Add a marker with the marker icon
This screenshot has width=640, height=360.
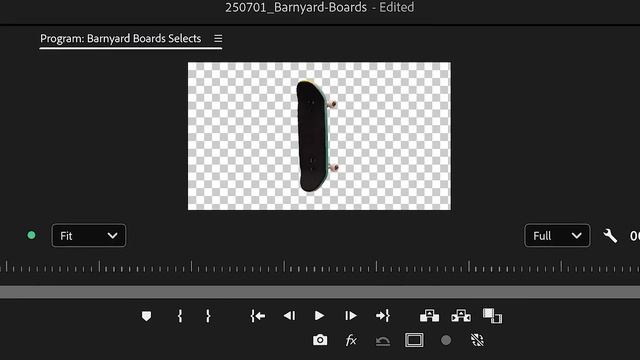pos(147,316)
